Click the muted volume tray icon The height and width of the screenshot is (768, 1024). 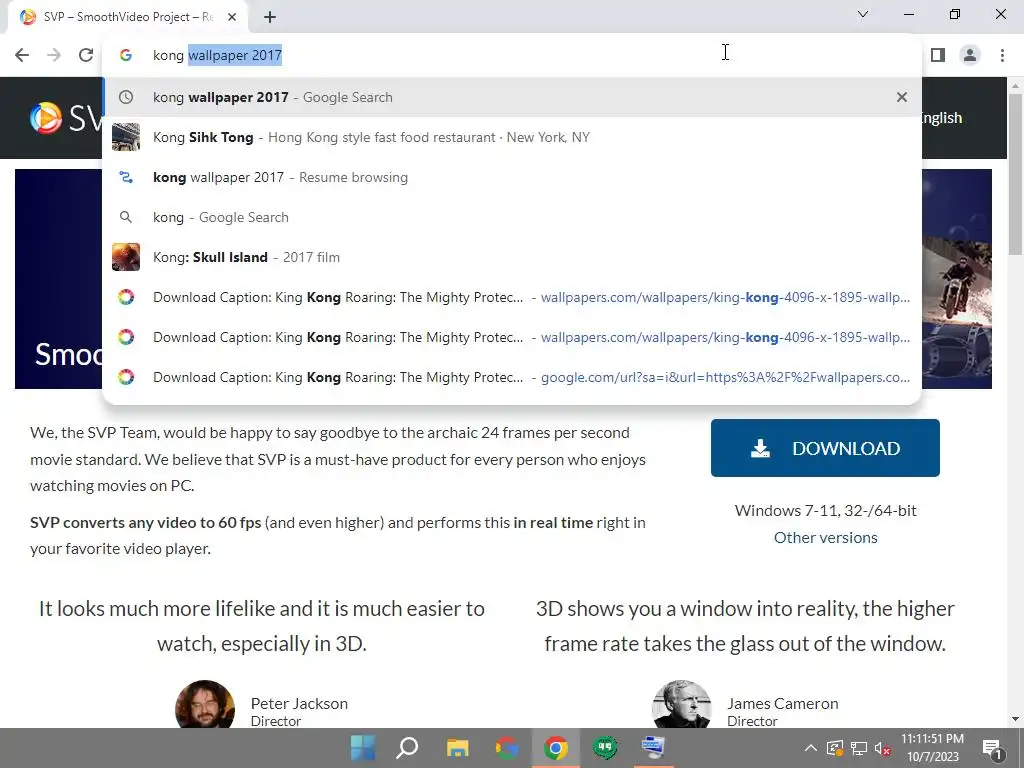[882, 748]
